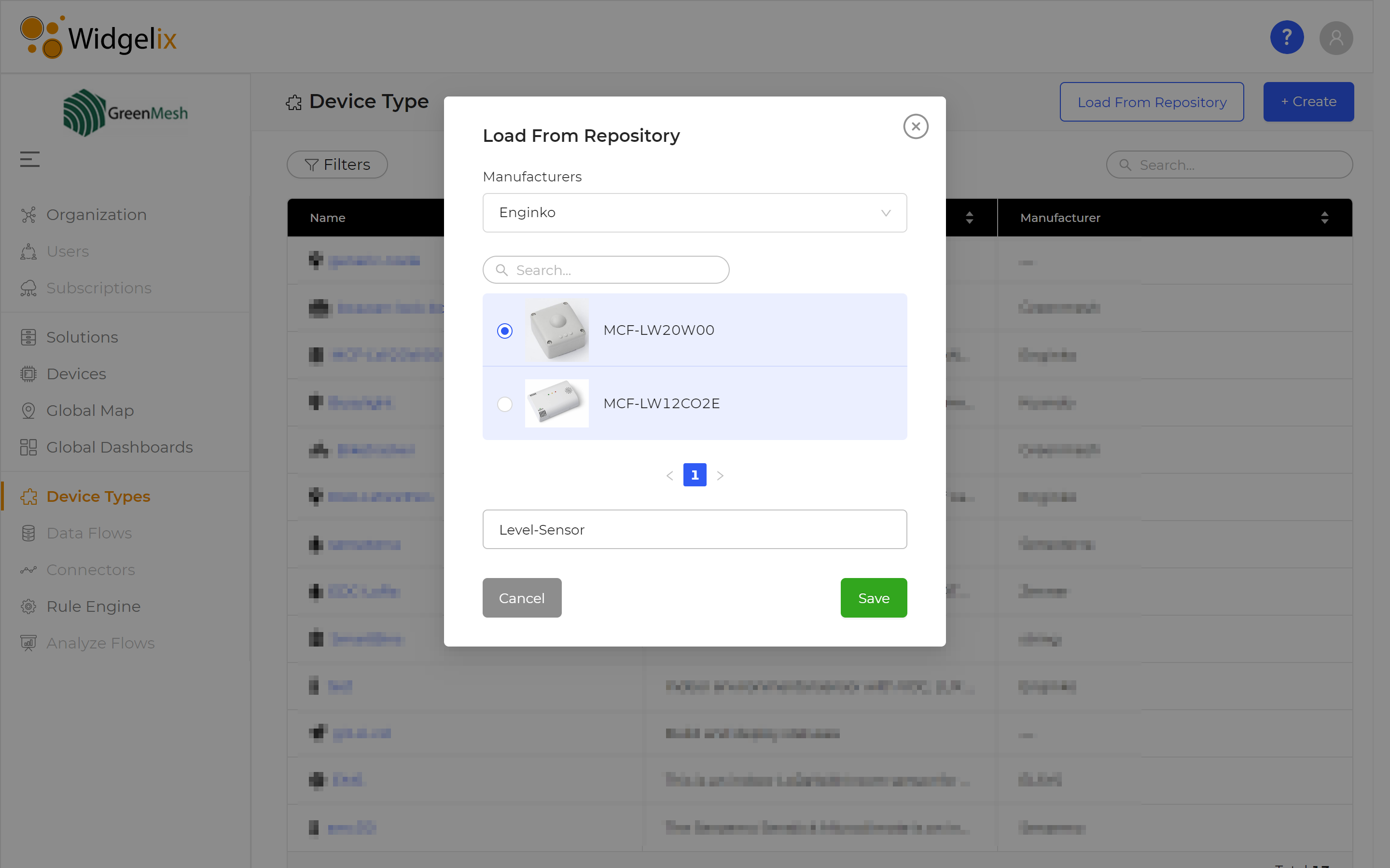This screenshot has height=868, width=1390.
Task: Select the MCF-LW12CO2E radio button
Action: click(x=504, y=403)
